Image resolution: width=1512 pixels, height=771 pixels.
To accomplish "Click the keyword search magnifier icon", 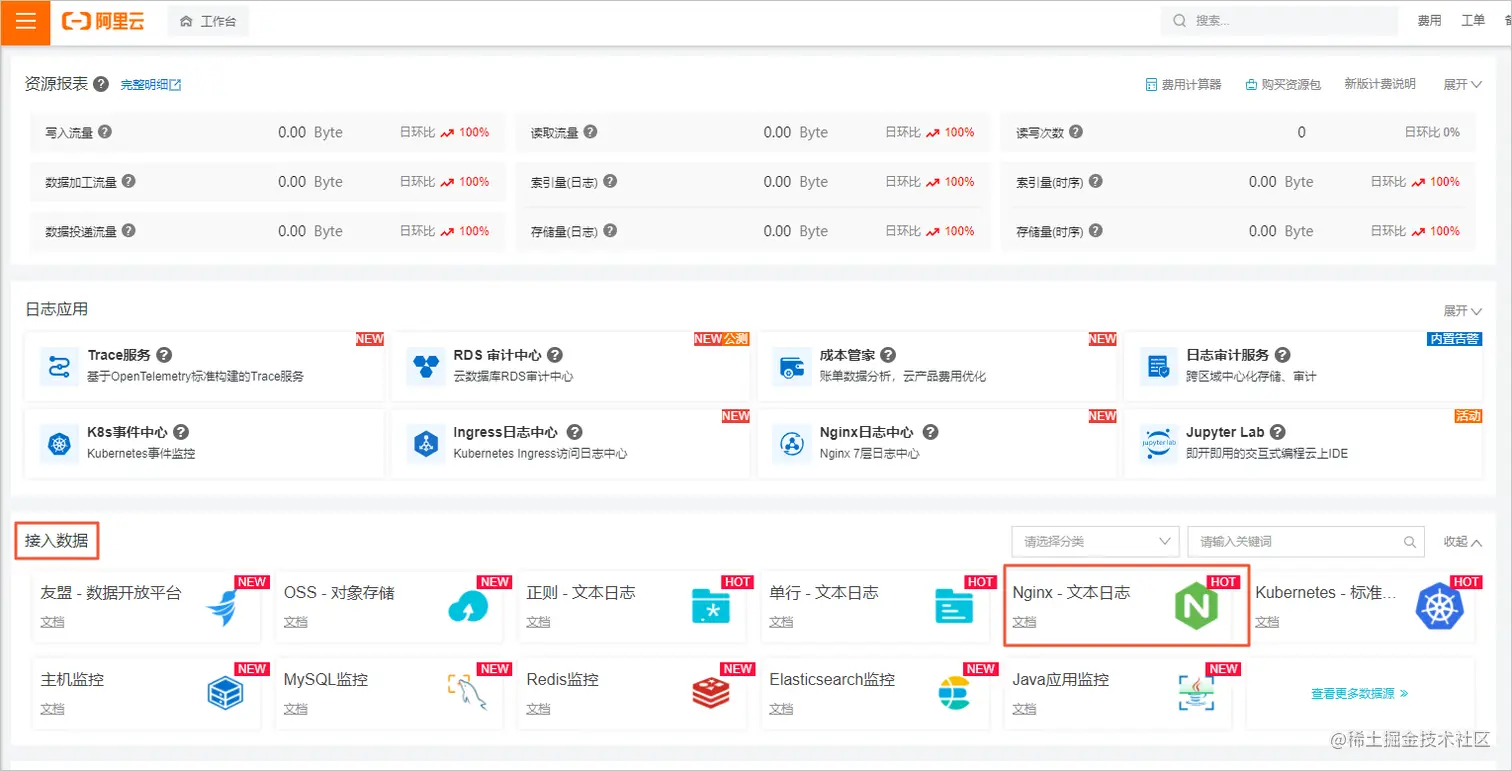I will click(1410, 542).
